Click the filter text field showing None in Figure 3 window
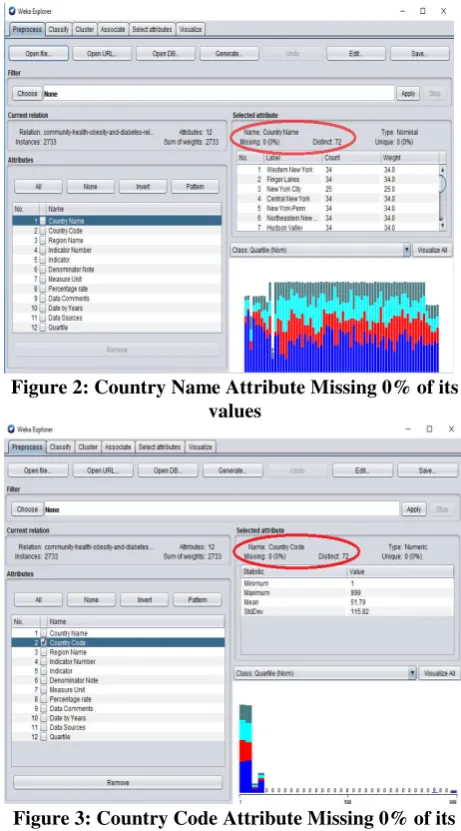This screenshot has height=831, width=461. (222, 509)
